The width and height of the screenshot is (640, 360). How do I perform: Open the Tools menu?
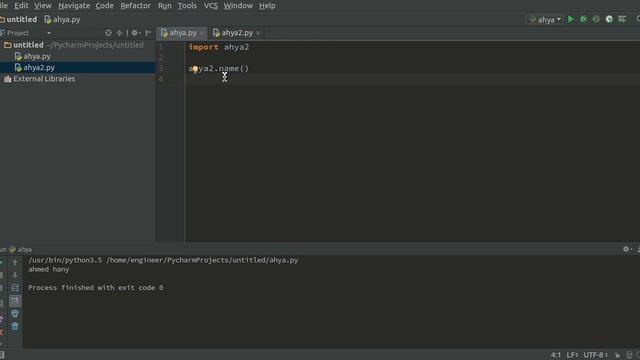tap(187, 6)
